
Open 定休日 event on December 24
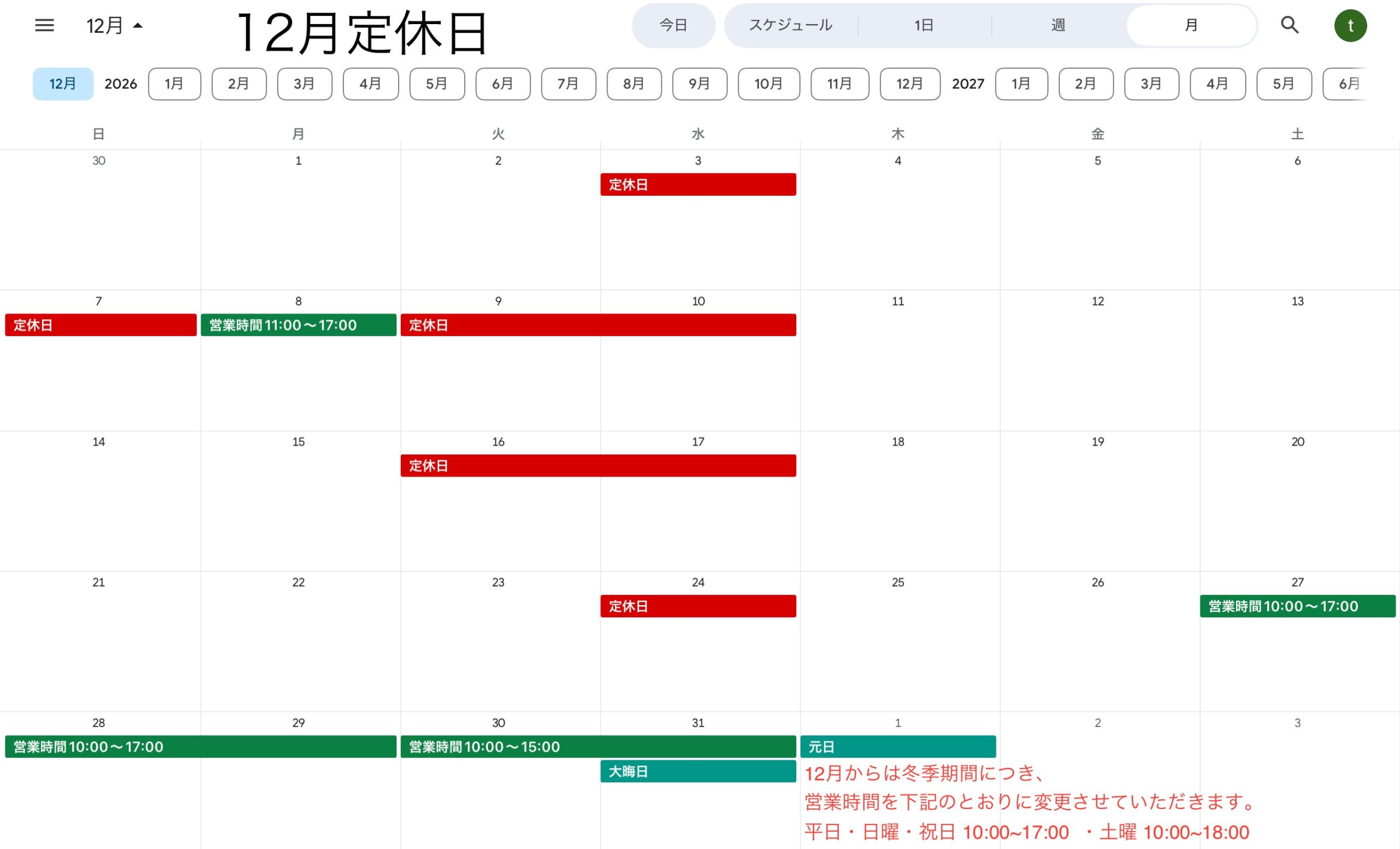point(698,606)
